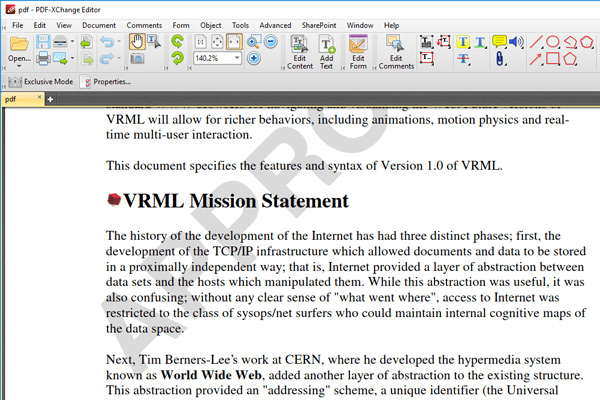
Task: Open the SharePoint menu
Action: 319,25
